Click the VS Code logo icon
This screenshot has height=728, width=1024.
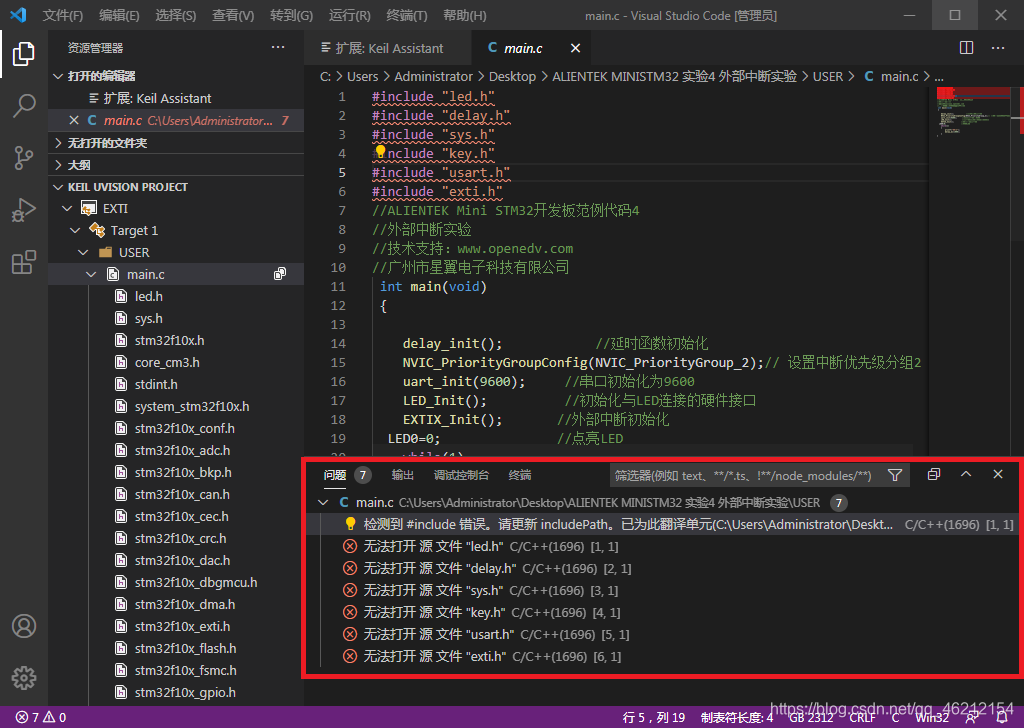18,14
